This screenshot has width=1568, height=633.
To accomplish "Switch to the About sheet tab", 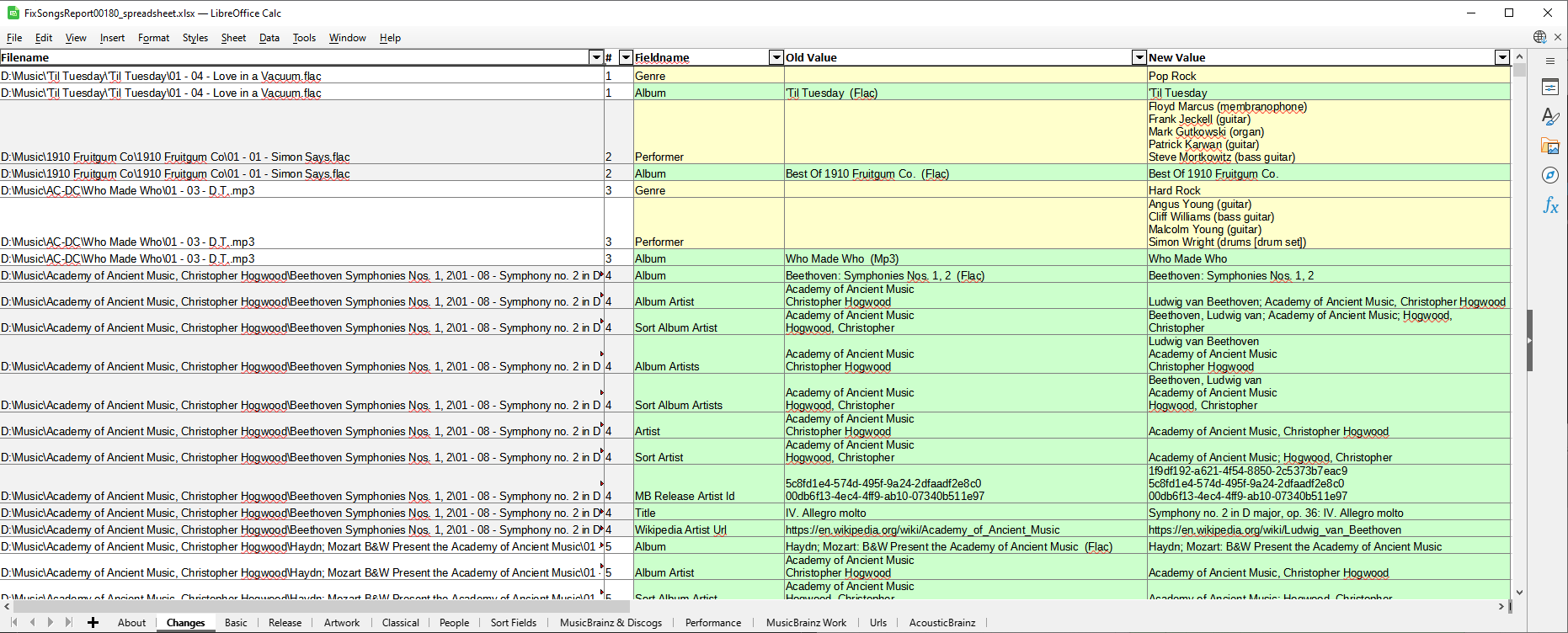I will pos(131,623).
